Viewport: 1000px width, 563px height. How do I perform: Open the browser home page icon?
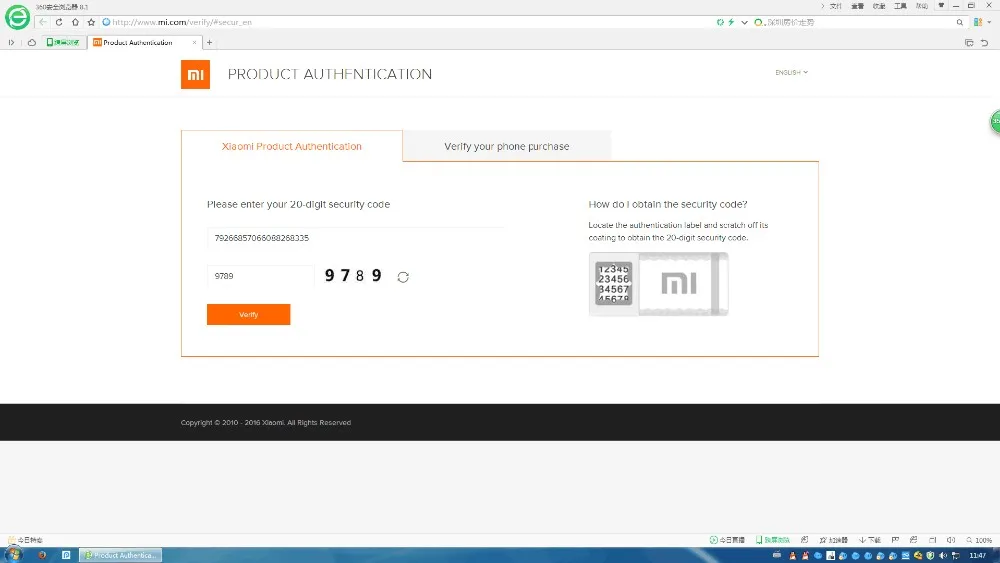point(75,22)
